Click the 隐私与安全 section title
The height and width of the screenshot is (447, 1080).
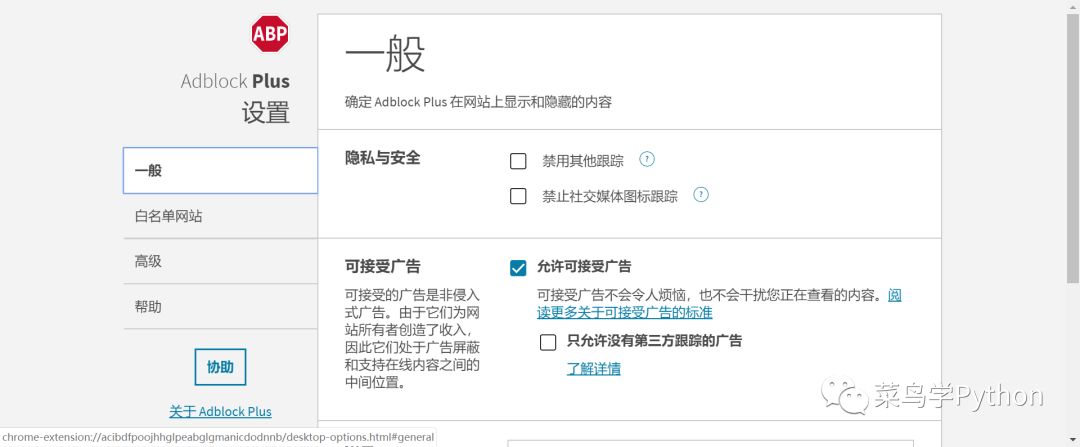tap(383, 158)
